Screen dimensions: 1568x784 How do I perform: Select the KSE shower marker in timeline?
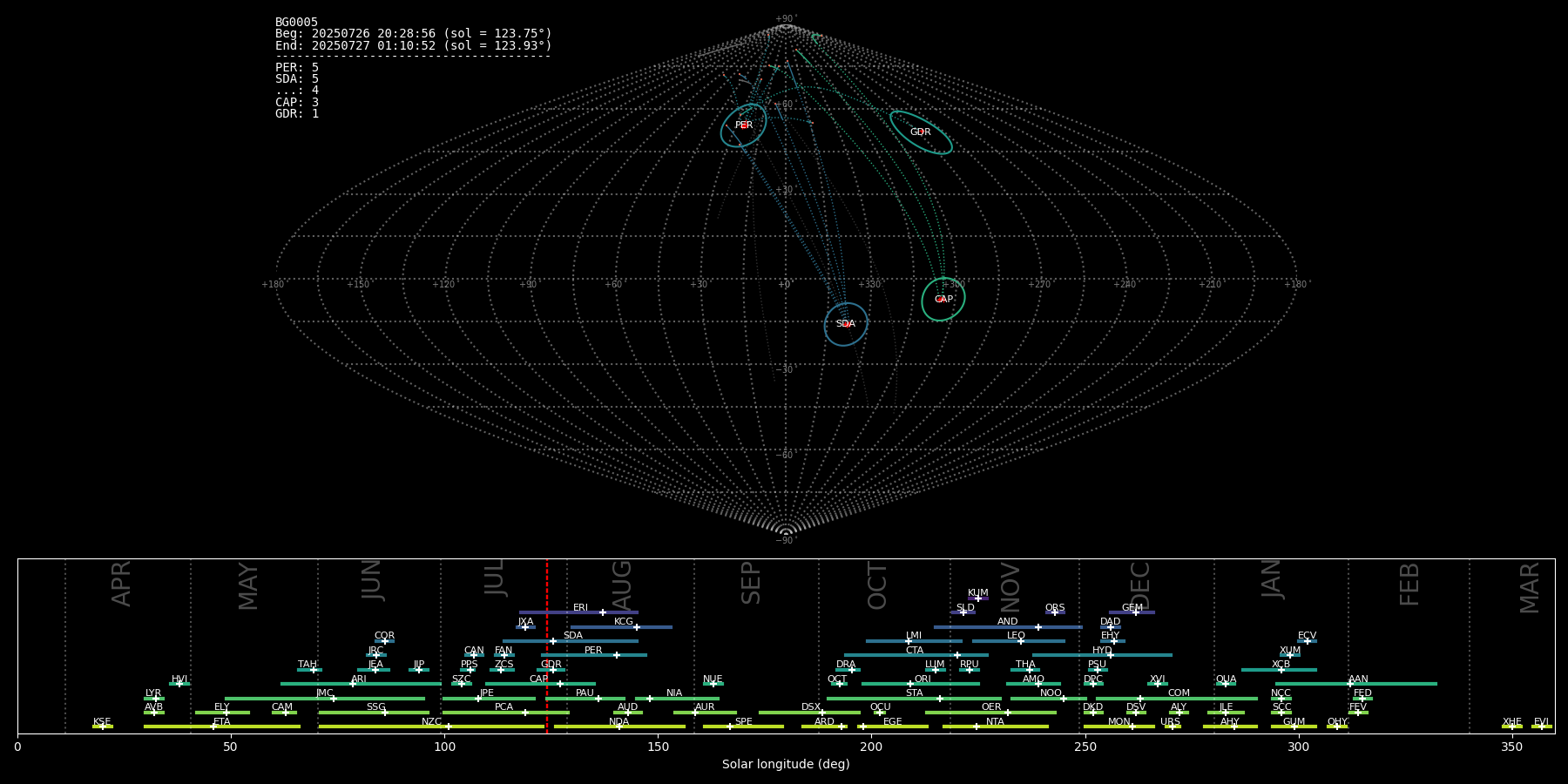(x=103, y=726)
